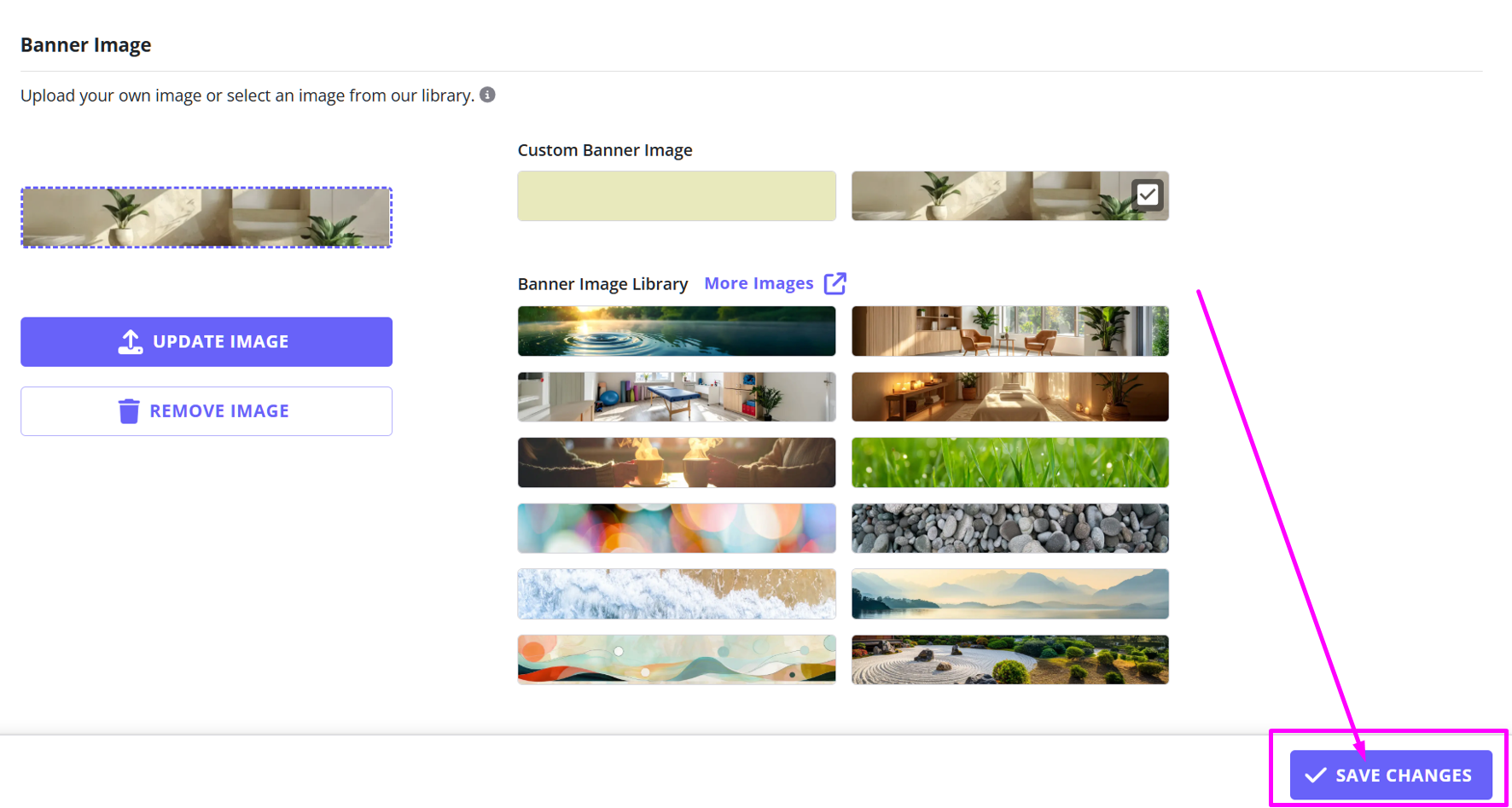Choose the warm candlelit spa room banner
The image size is (1512, 808).
click(1009, 397)
